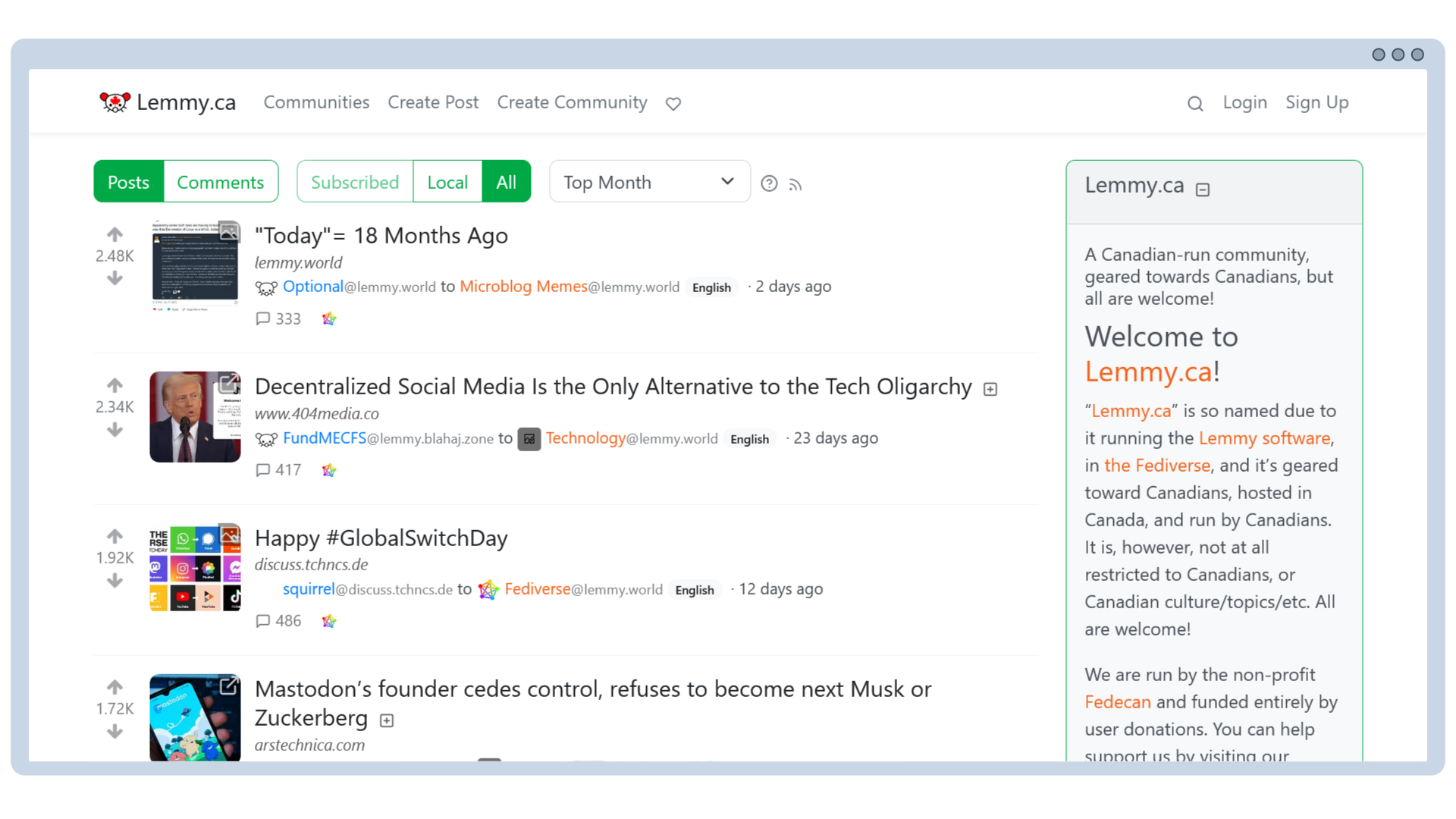Select the Subscribed feed filter
Screen dimensions: 1456x819
354,181
